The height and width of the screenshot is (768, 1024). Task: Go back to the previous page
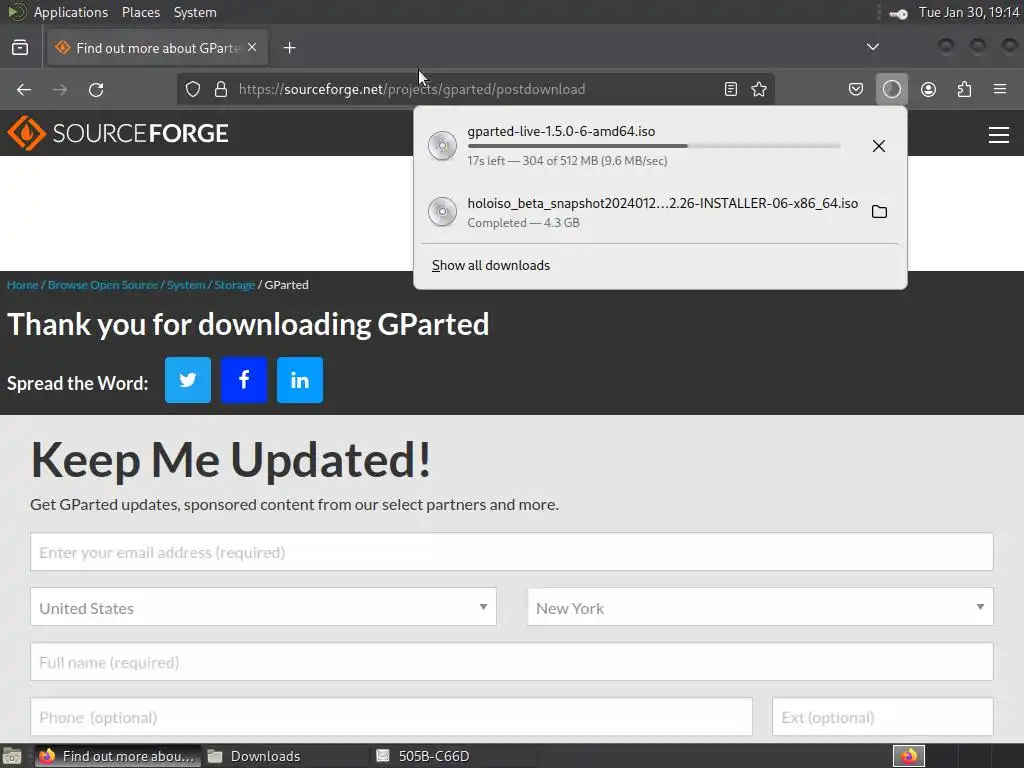[x=24, y=89]
